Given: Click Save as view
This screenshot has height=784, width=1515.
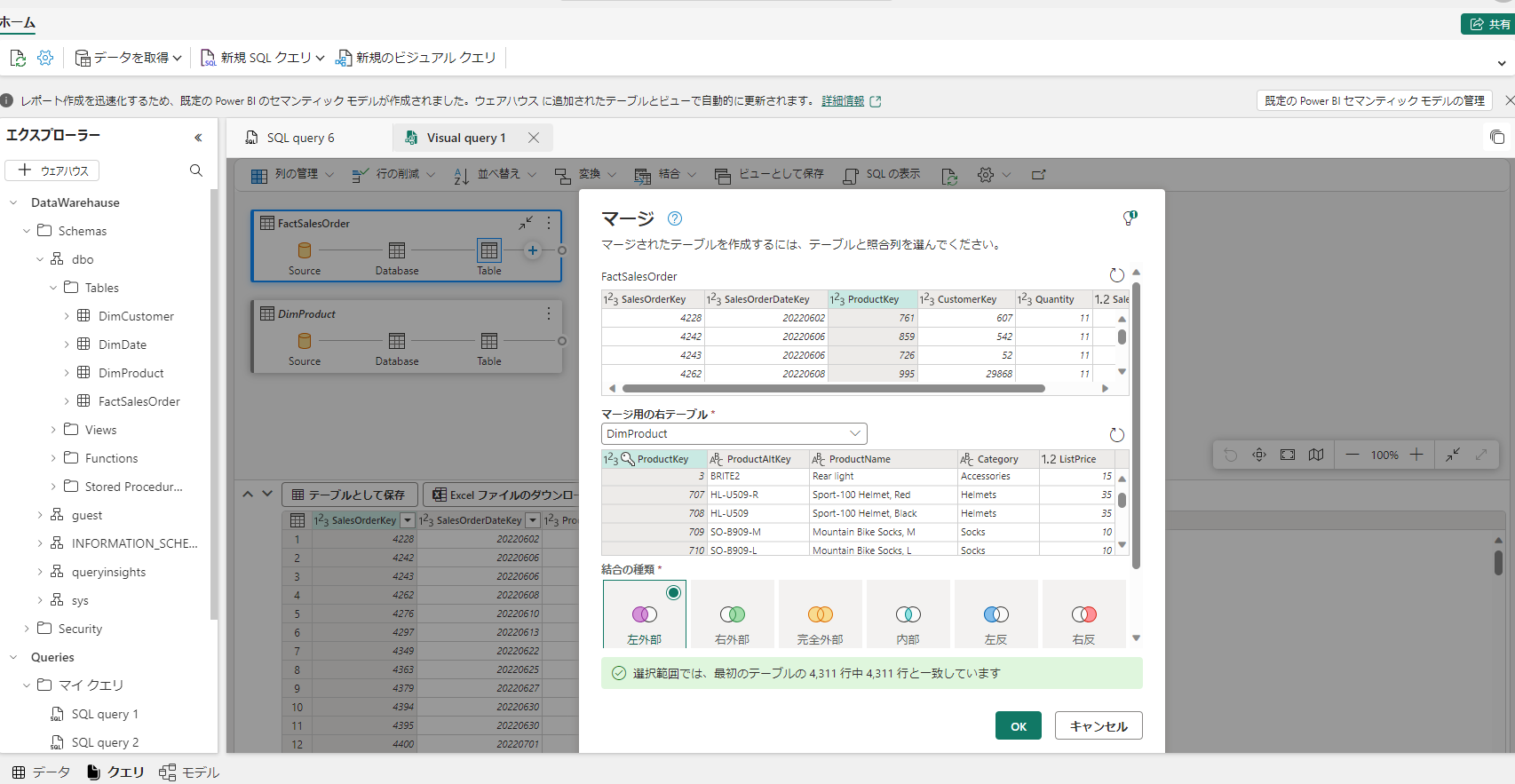Looking at the screenshot, I should point(770,175).
